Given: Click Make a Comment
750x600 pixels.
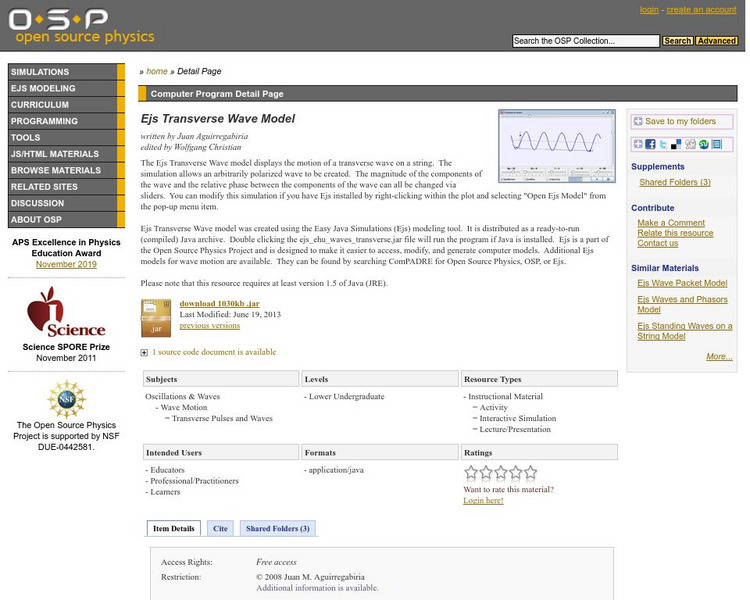Looking at the screenshot, I should [x=671, y=223].
